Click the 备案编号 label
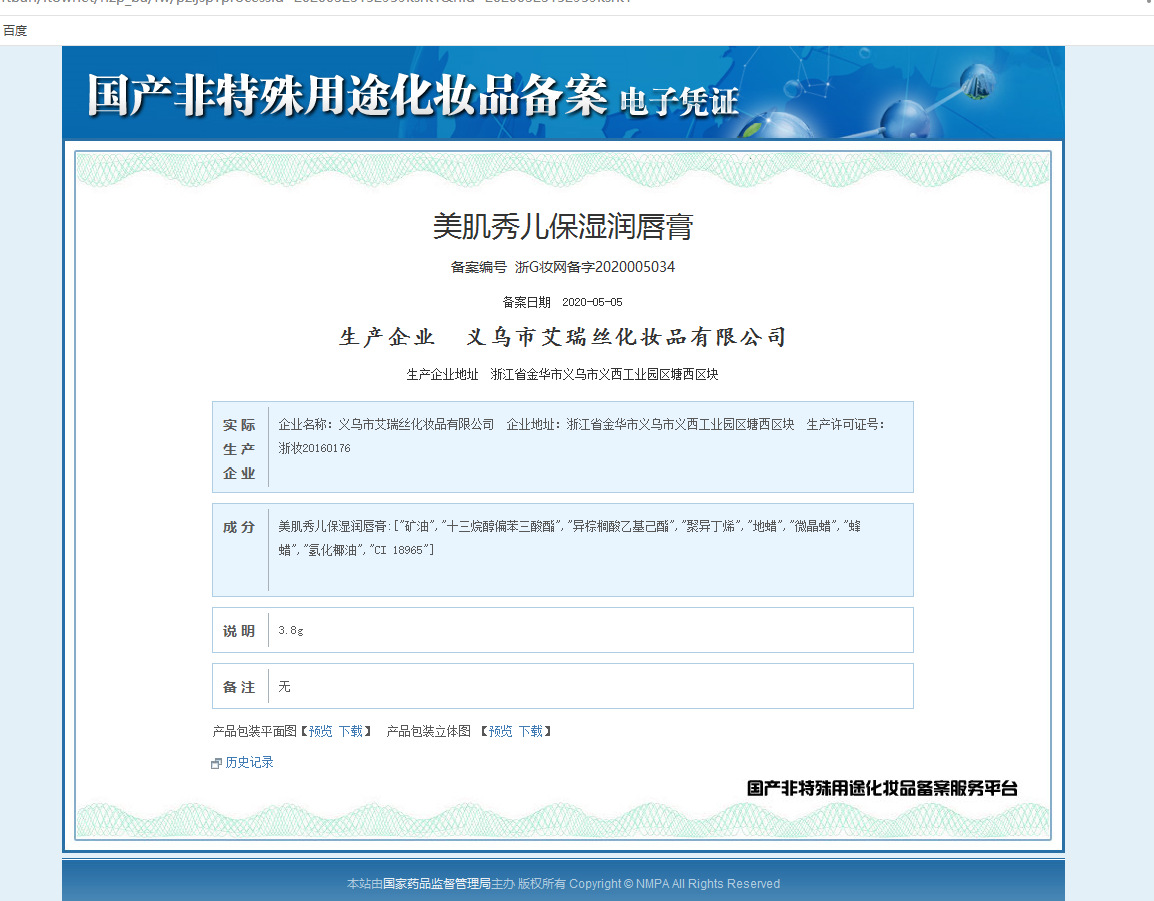The image size is (1154, 901). 478,266
